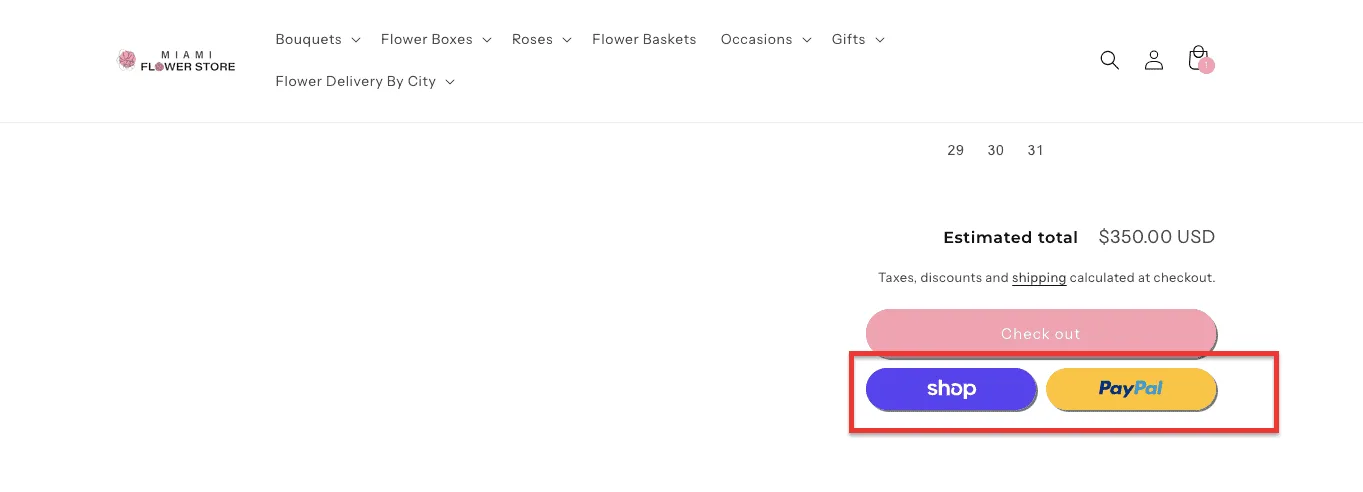Select date 31 in the calendar

click(1035, 150)
